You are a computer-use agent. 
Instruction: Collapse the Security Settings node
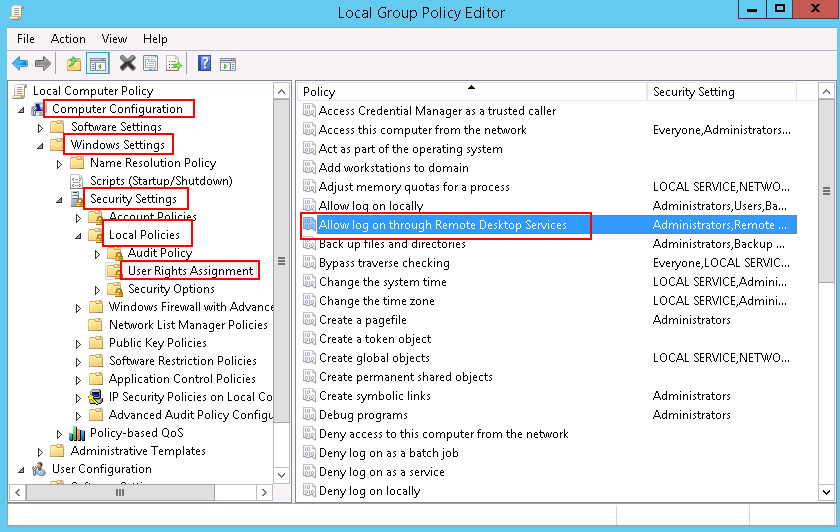tap(59, 200)
